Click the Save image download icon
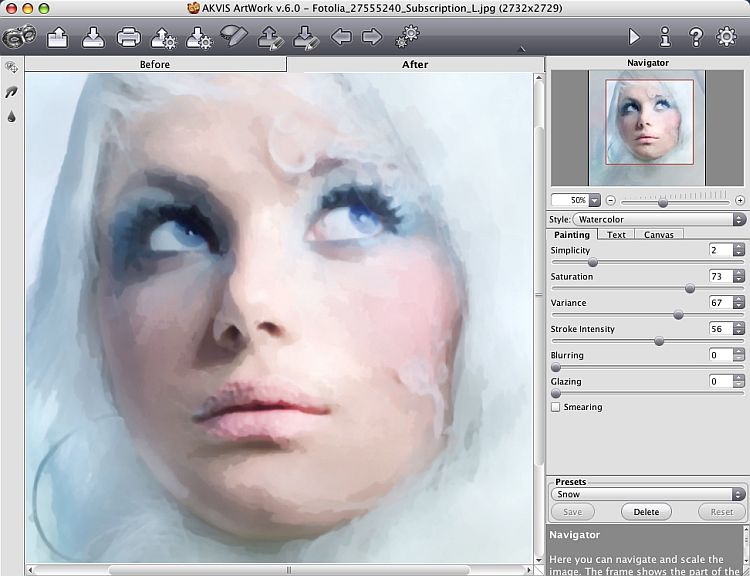This screenshot has width=750, height=576. point(92,38)
